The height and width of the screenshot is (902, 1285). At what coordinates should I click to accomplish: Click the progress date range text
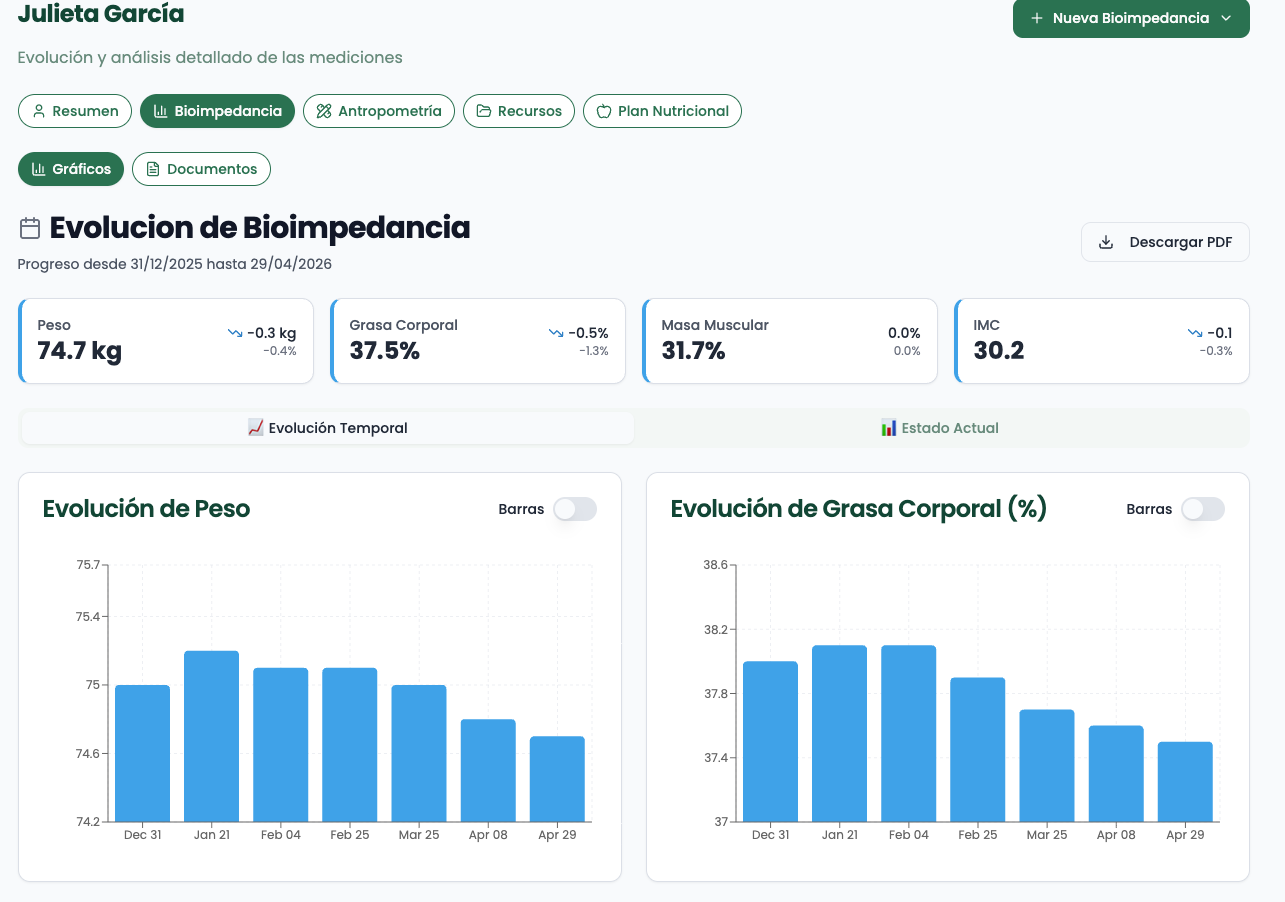coord(175,264)
